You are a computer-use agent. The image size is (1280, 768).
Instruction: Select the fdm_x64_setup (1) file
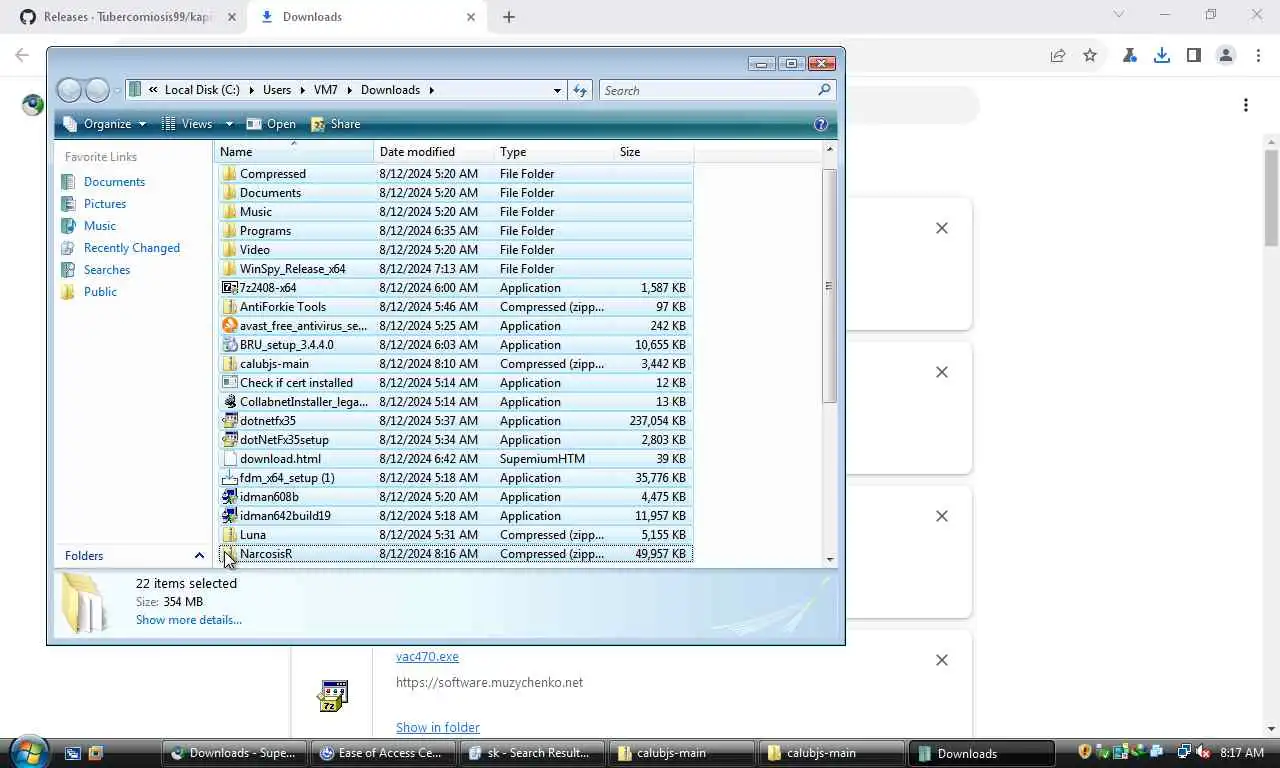(455, 478)
